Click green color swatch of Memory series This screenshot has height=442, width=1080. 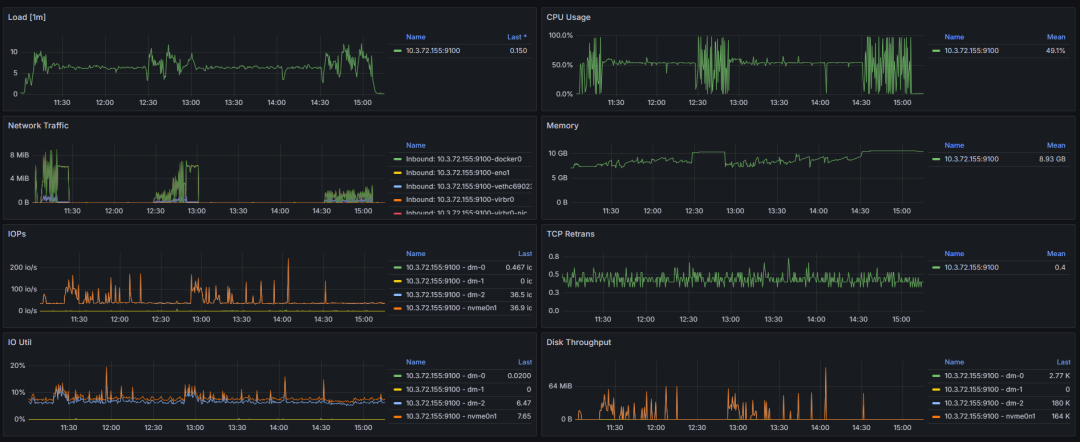(935, 159)
